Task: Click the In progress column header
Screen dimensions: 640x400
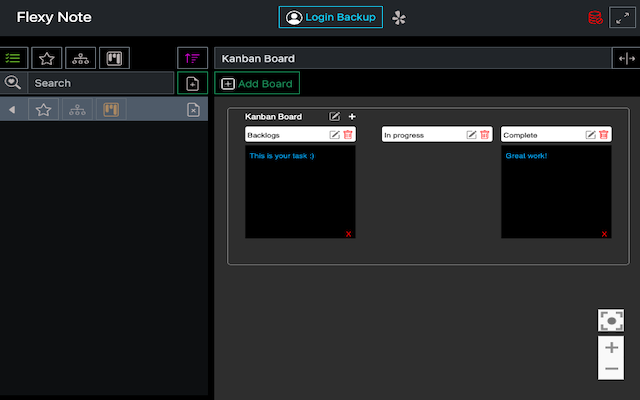Action: [x=437, y=134]
